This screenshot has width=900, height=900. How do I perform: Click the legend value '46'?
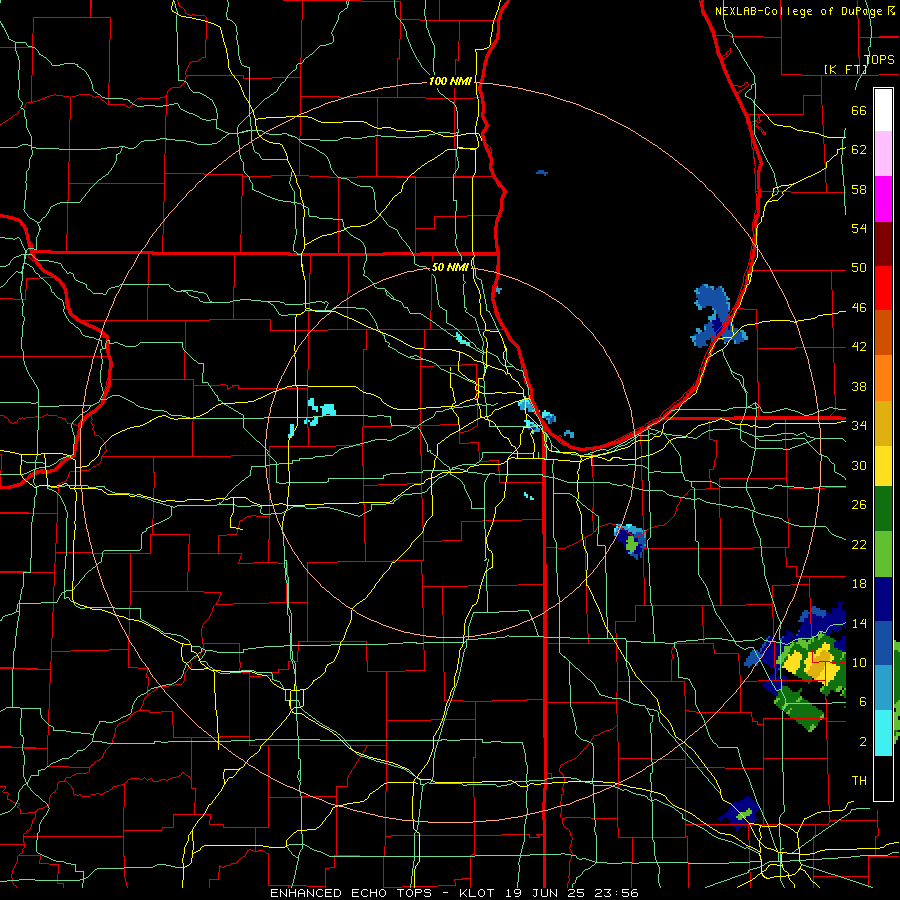(x=859, y=308)
